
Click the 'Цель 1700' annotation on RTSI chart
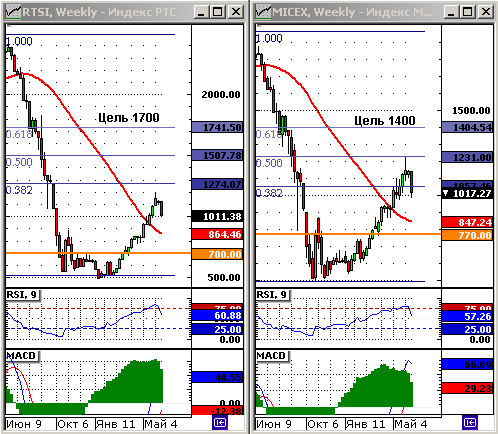[129, 117]
